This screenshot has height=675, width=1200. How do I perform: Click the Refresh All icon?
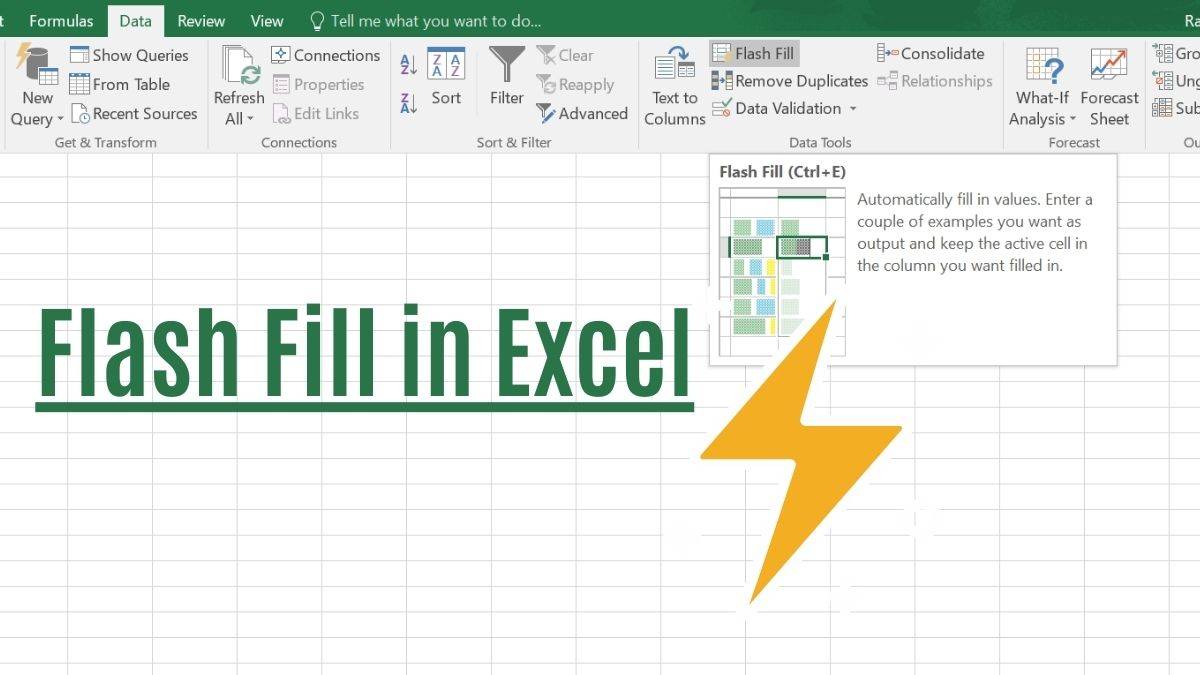pyautogui.click(x=240, y=65)
